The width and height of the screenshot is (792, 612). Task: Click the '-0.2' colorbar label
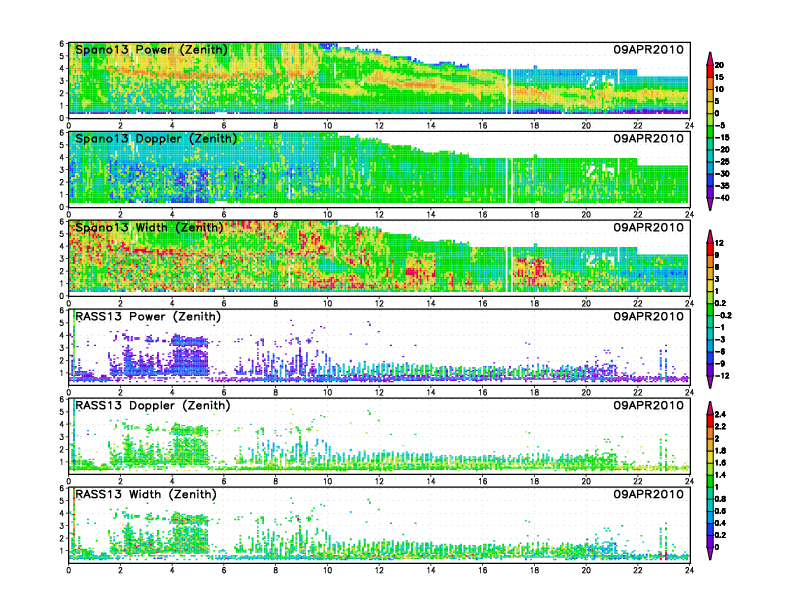(x=723, y=315)
